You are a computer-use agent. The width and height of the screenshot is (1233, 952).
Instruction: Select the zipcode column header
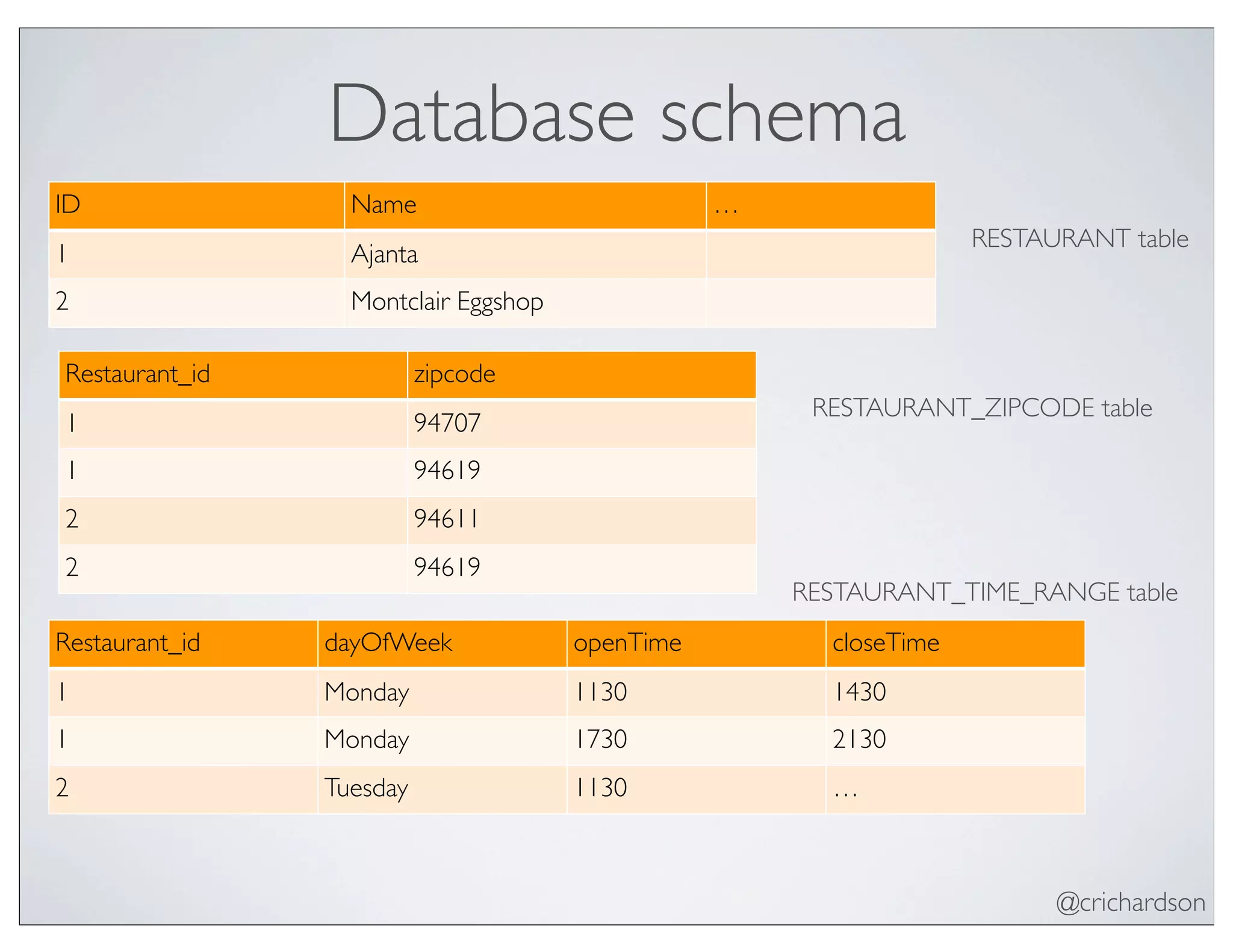point(455,374)
